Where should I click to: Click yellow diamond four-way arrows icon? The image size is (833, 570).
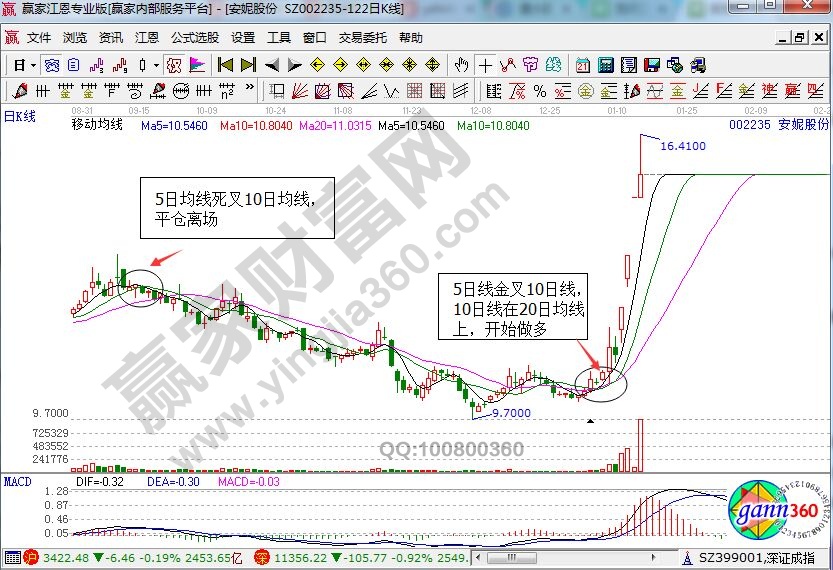point(410,65)
